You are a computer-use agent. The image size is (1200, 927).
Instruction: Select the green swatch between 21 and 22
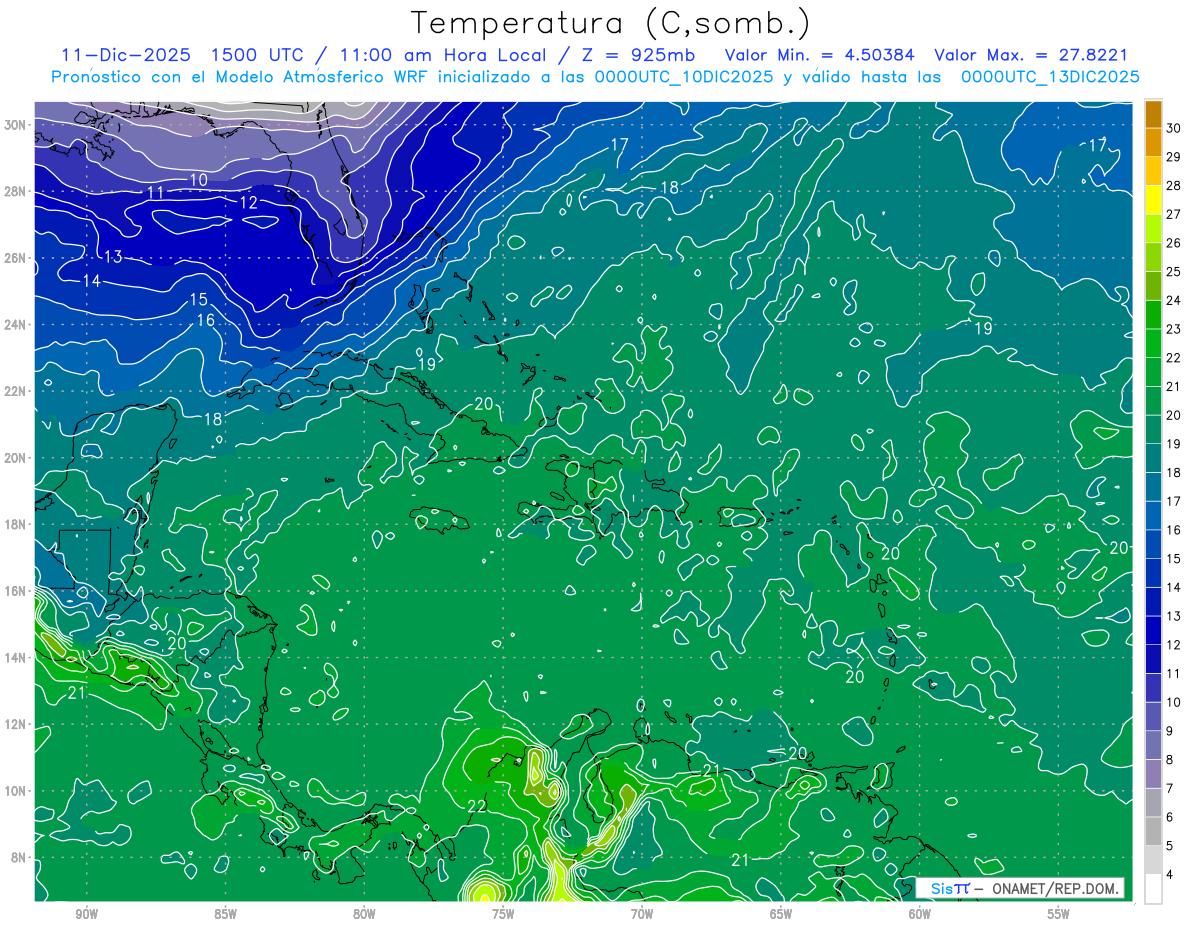[1153, 371]
